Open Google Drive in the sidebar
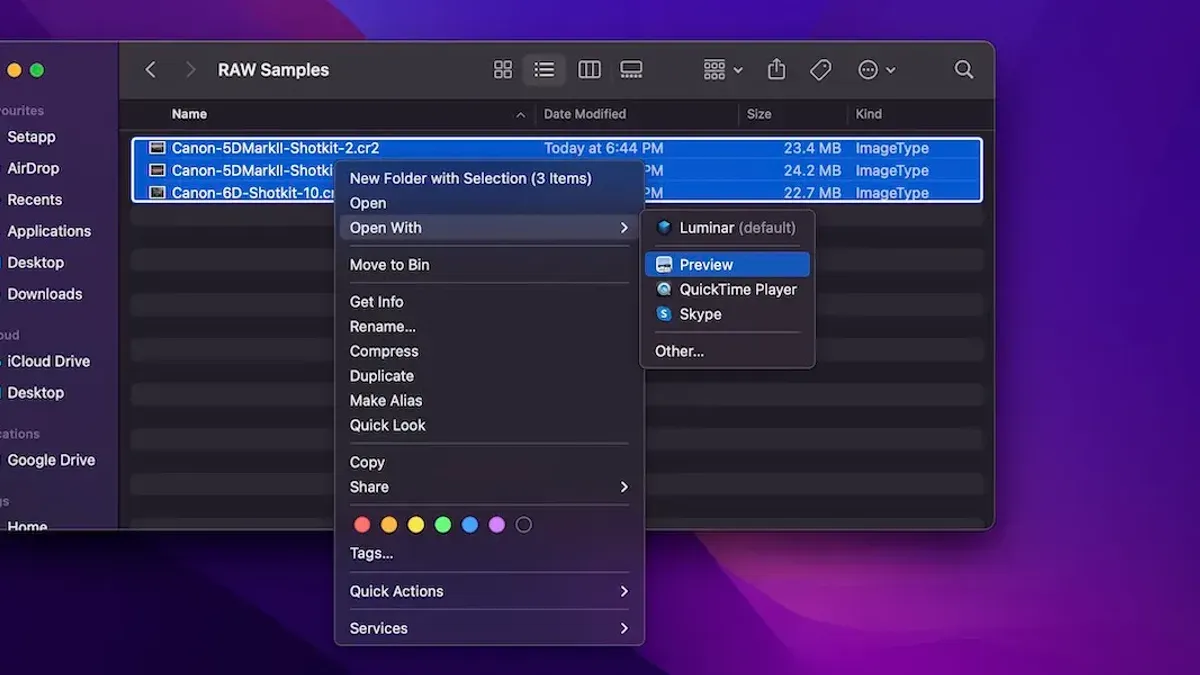 point(51,460)
